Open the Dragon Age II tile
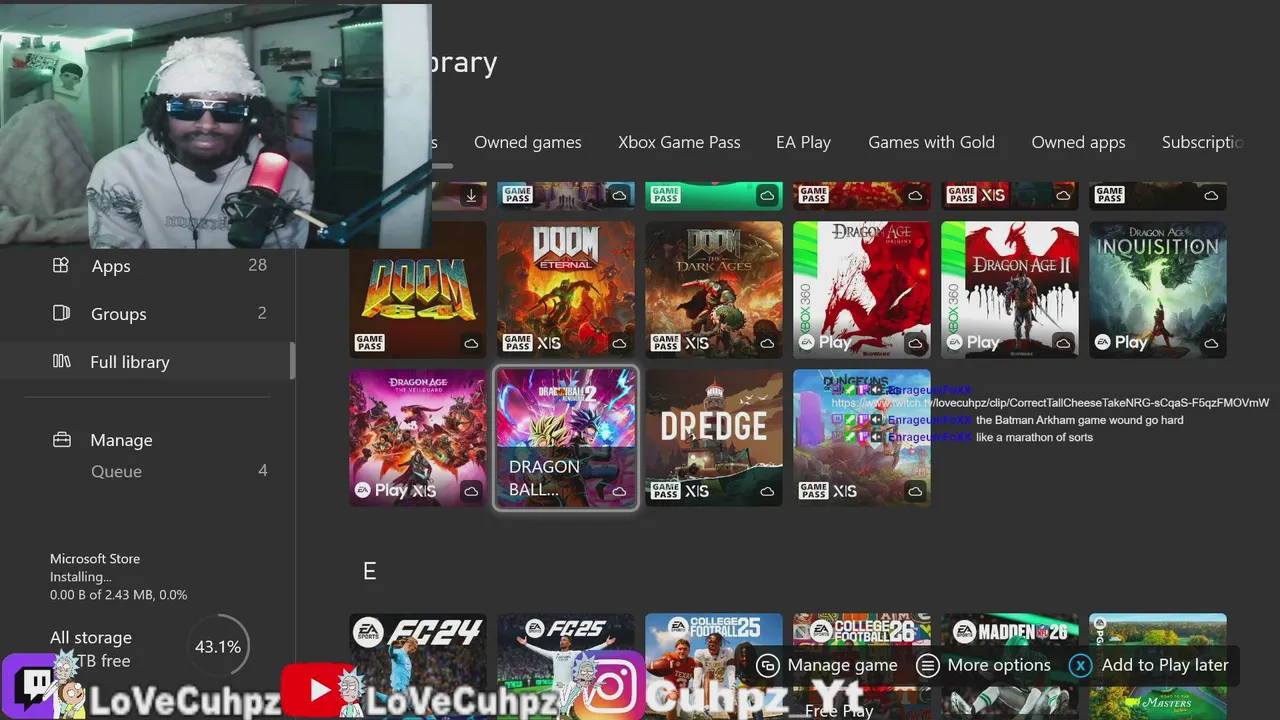 click(1010, 290)
